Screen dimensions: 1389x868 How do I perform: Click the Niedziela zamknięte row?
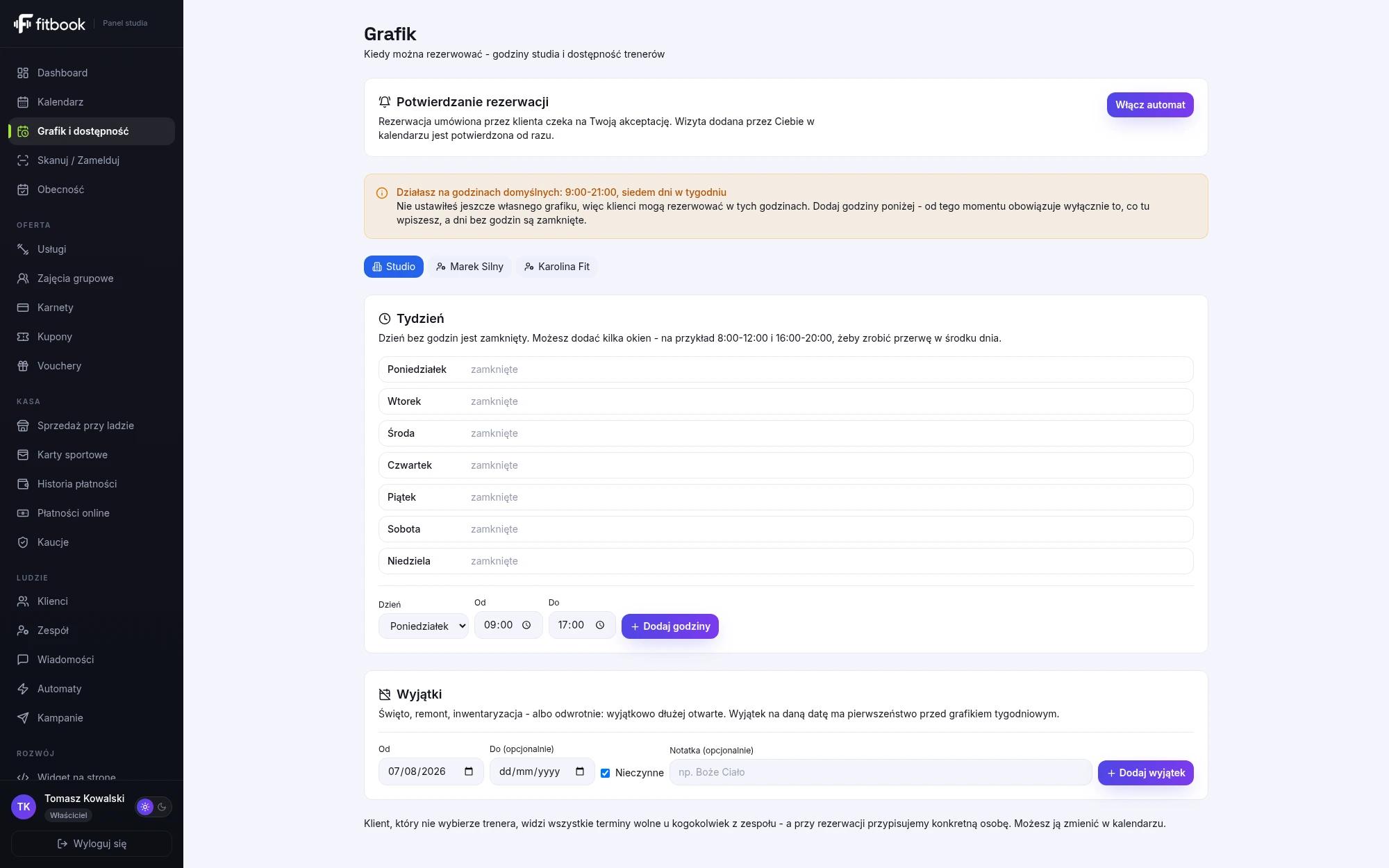coord(786,561)
